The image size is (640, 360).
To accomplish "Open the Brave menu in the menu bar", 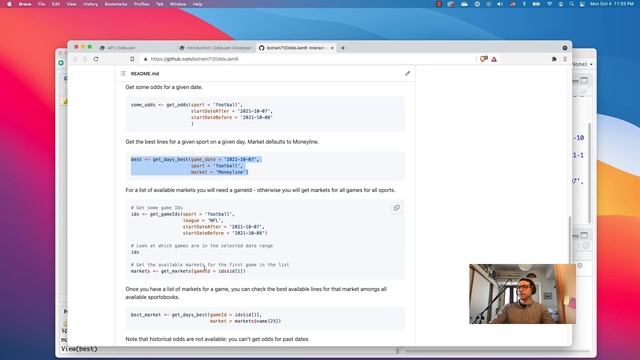I will pyautogui.click(x=25, y=4).
